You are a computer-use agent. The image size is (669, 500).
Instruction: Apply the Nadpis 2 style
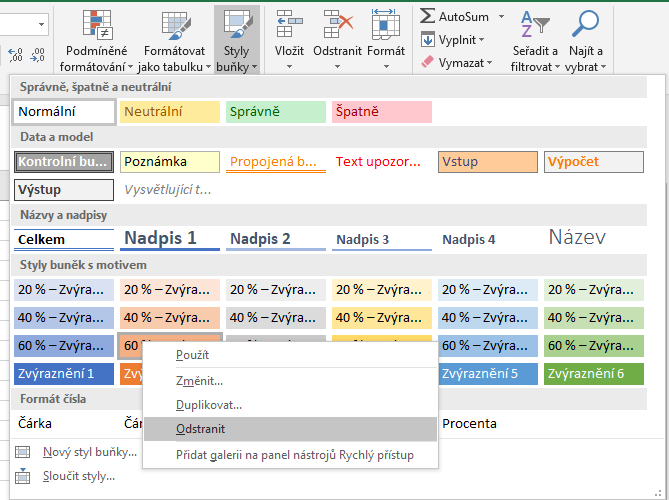pos(276,239)
